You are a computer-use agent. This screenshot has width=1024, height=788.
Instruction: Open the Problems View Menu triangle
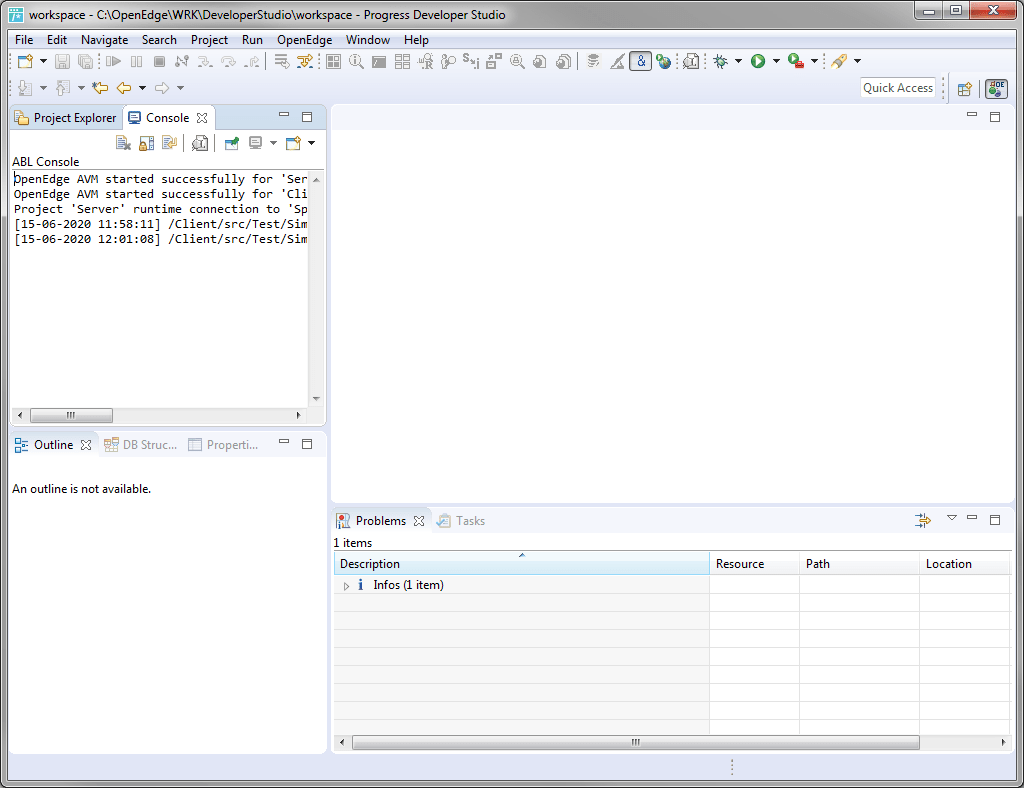952,518
